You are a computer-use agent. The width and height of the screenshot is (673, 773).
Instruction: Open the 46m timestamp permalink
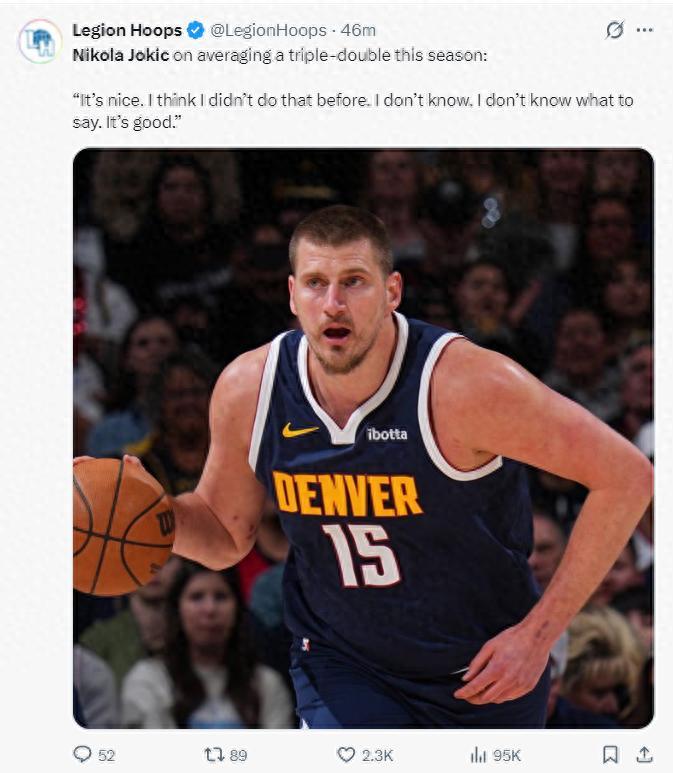click(358, 31)
